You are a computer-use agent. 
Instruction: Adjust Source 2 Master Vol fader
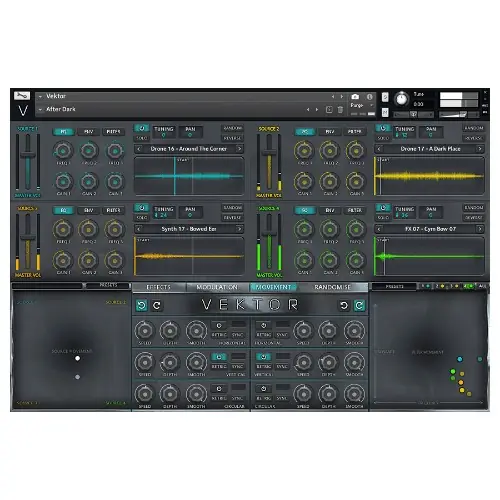coord(269,152)
